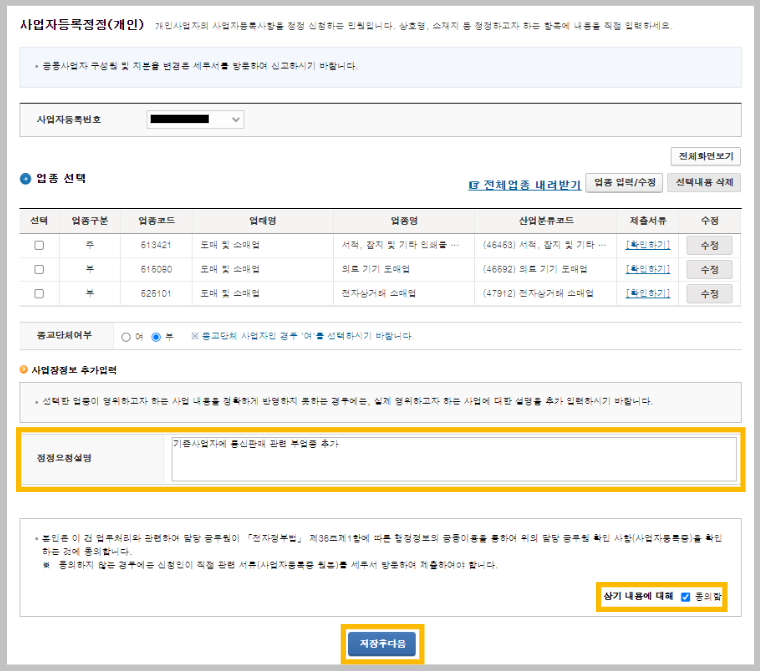Viewport: 760px width, 671px height.
Task: Click 수정 button for code 616090
Action: point(709,270)
